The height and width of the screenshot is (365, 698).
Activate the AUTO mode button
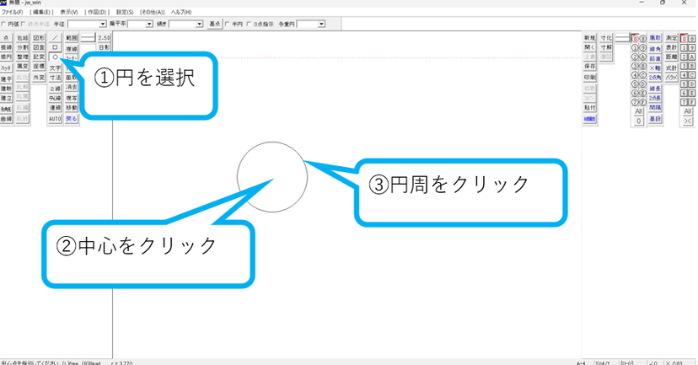point(55,119)
